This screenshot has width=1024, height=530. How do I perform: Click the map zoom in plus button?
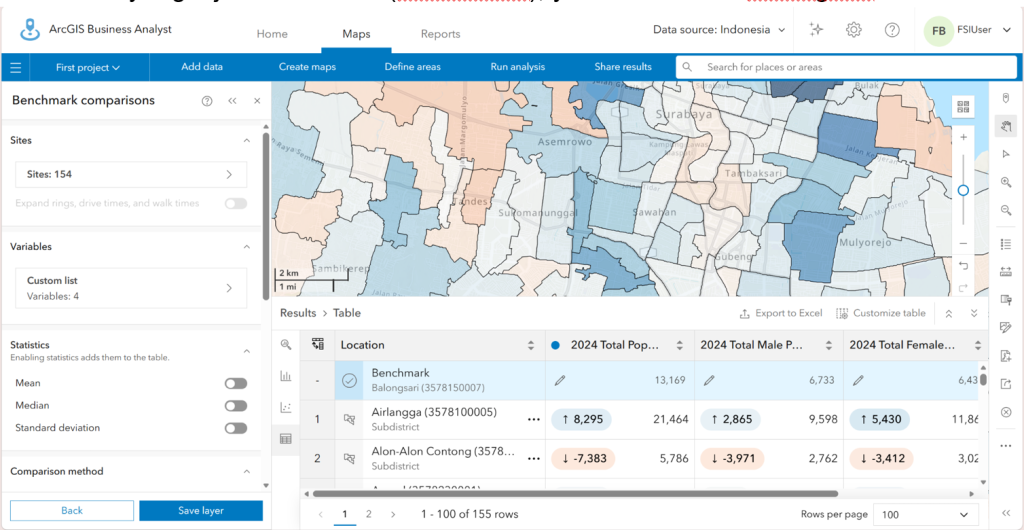tap(963, 138)
